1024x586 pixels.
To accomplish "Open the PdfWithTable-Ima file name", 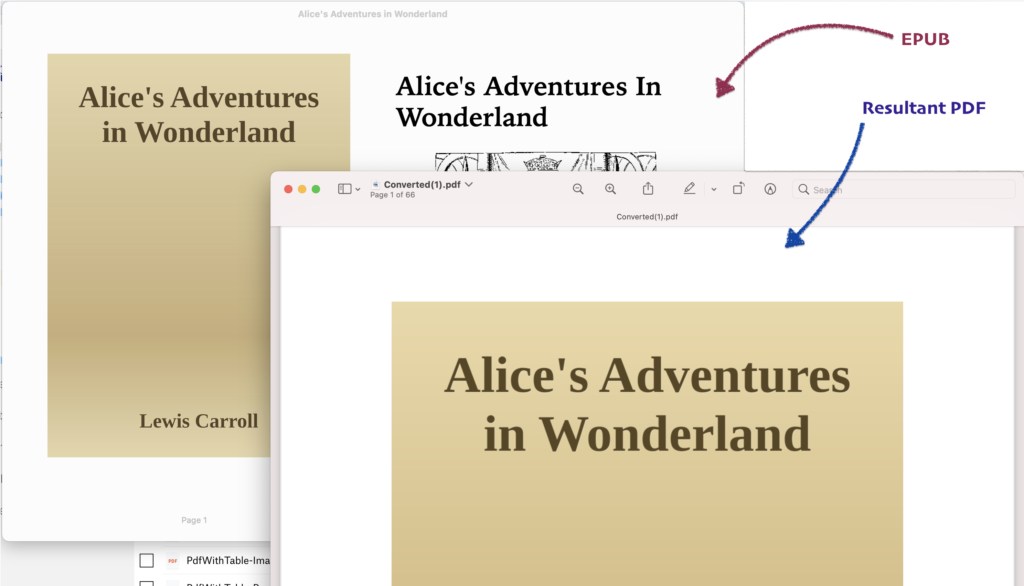I will click(228, 561).
